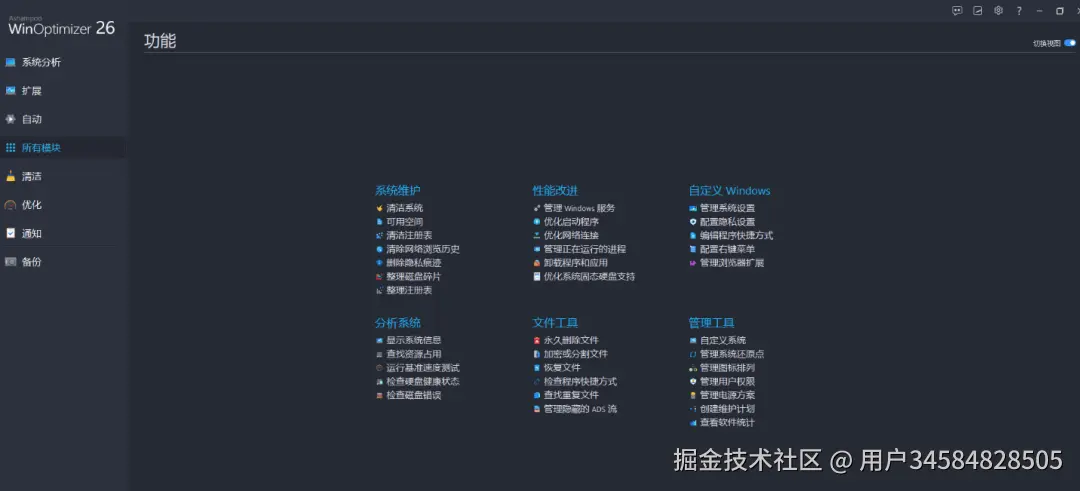
Task: Open the 删除隐私痕迹 module
Action: pos(413,263)
